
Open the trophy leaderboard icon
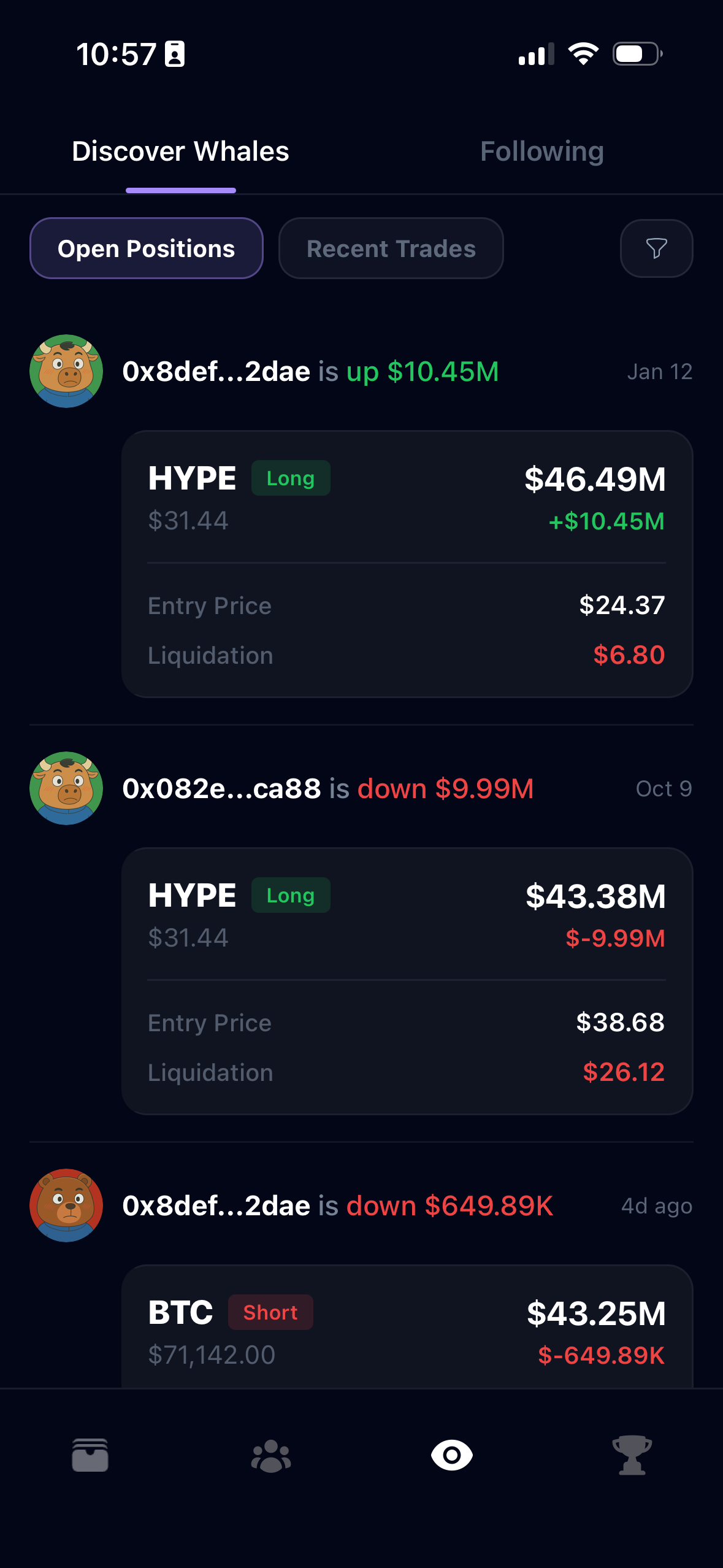(632, 1455)
